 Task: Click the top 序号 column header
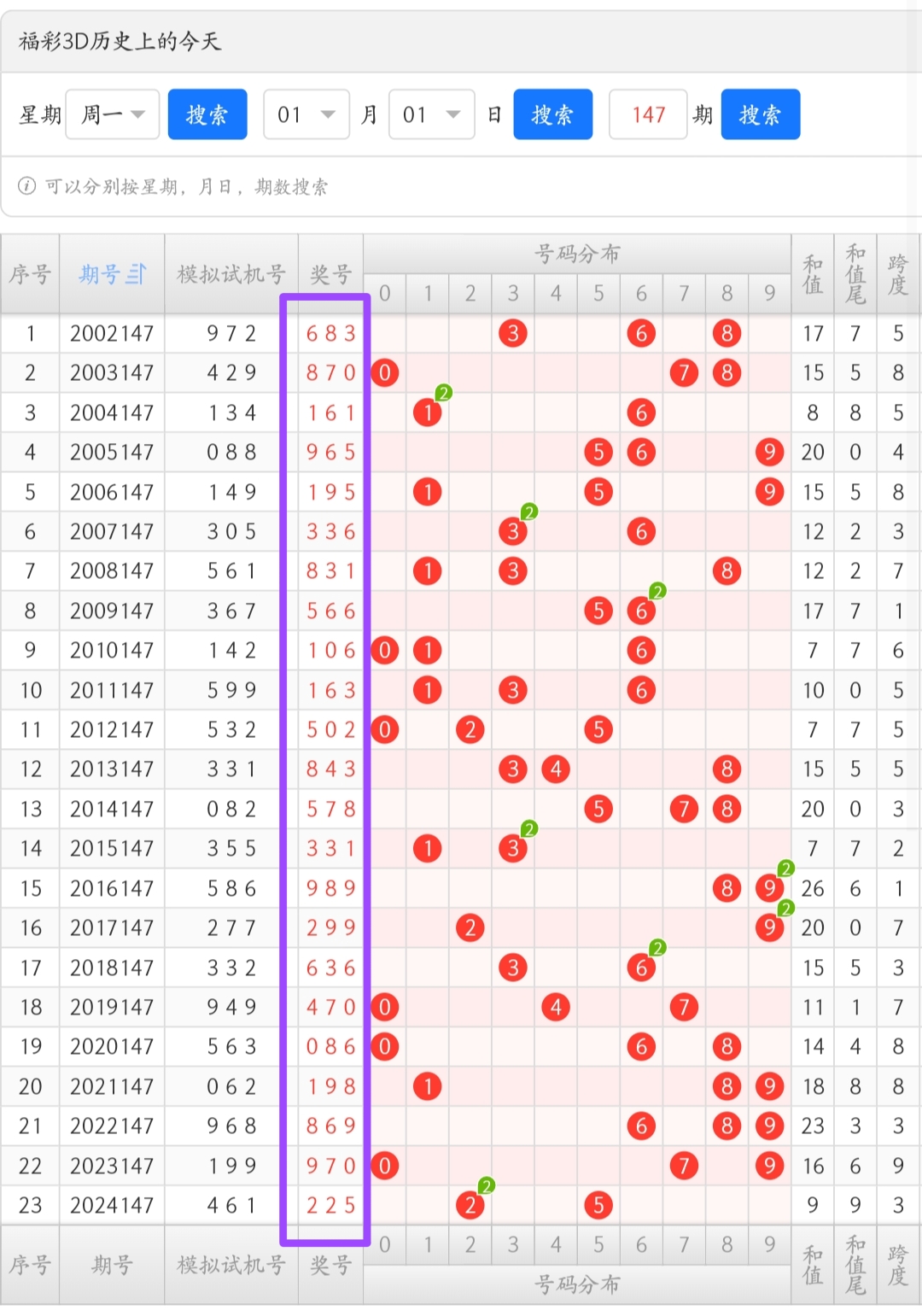tap(30, 274)
